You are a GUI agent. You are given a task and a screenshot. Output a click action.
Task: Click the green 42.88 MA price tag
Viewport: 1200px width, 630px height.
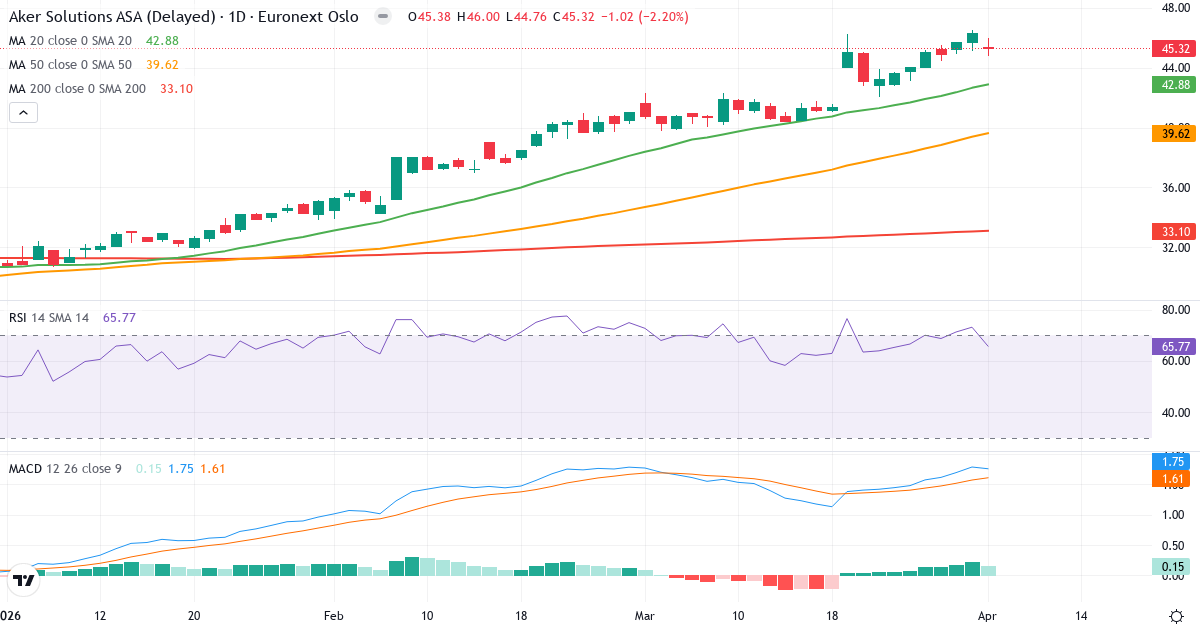pos(1175,85)
